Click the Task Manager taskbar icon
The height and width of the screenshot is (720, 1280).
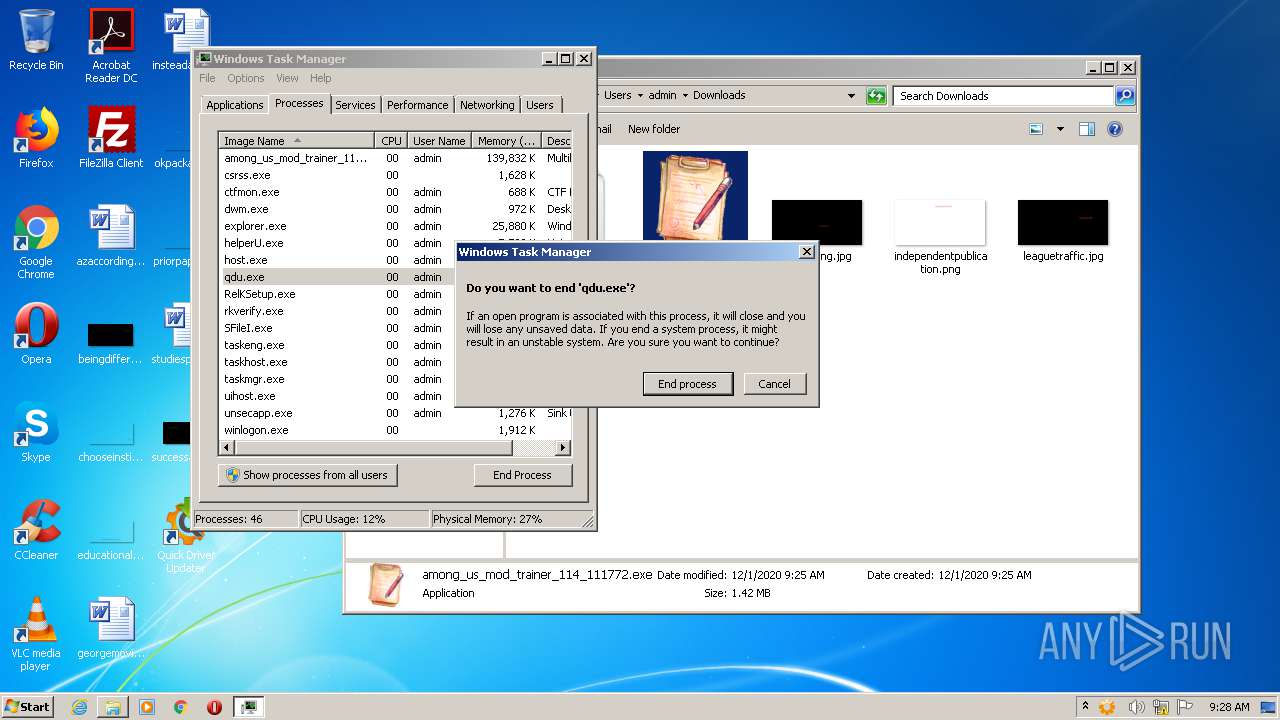pyautogui.click(x=249, y=707)
